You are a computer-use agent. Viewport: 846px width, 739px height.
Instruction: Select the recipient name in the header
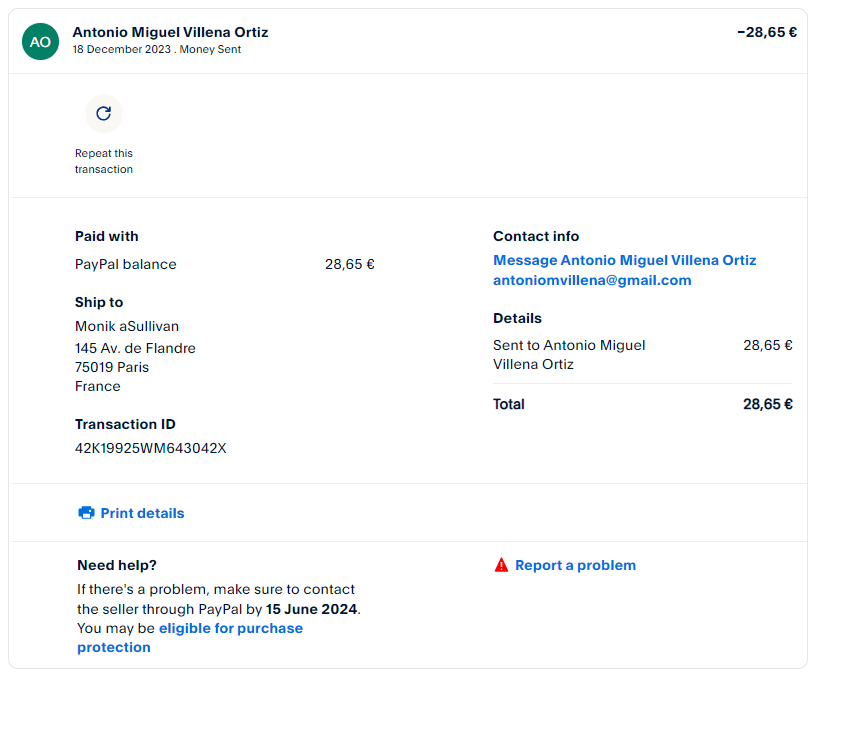(170, 32)
